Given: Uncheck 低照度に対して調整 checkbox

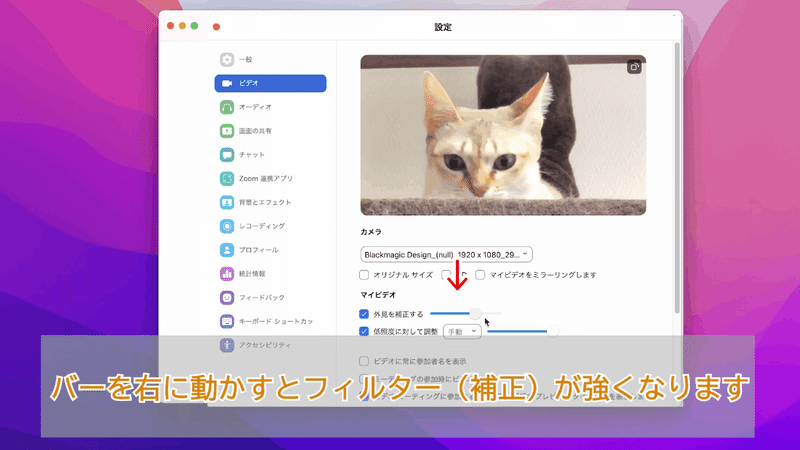Looking at the screenshot, I should coord(364,332).
